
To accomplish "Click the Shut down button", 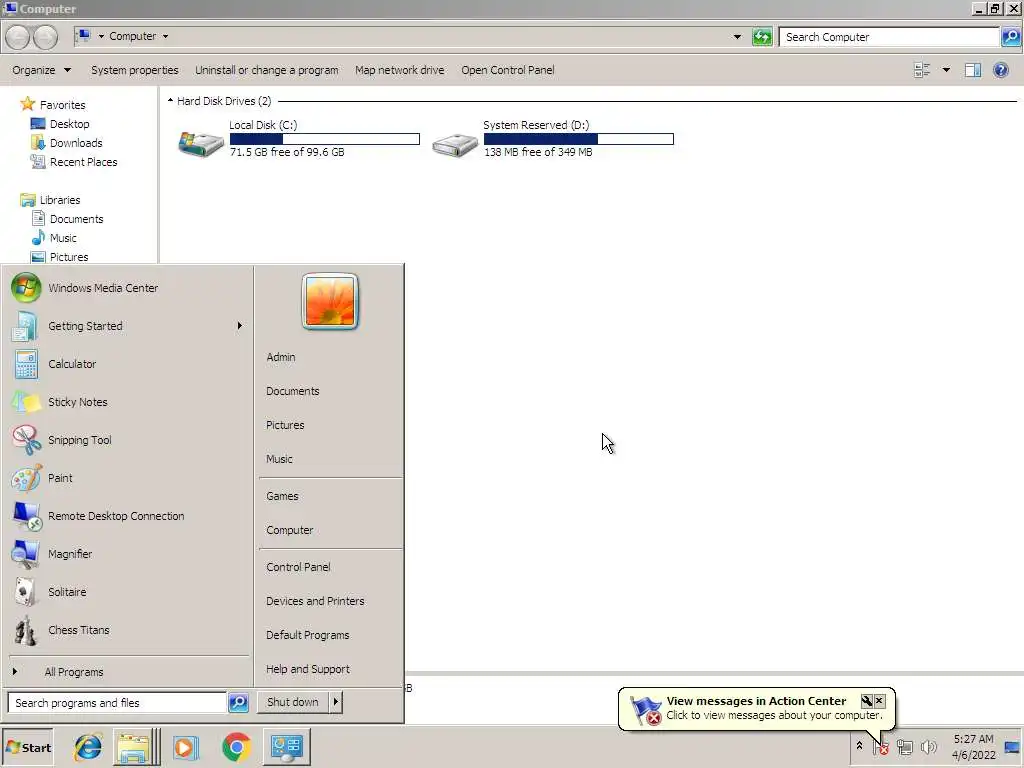I will [x=293, y=702].
